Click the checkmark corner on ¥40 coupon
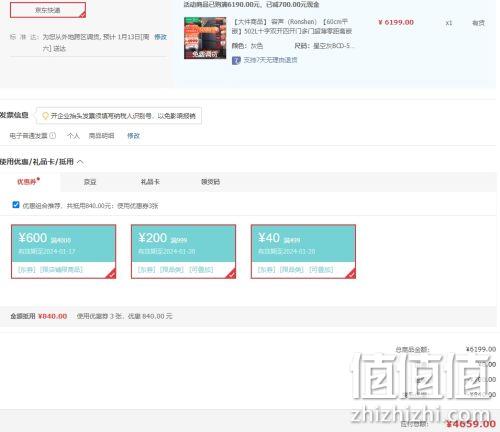 pyautogui.click(x=351, y=274)
